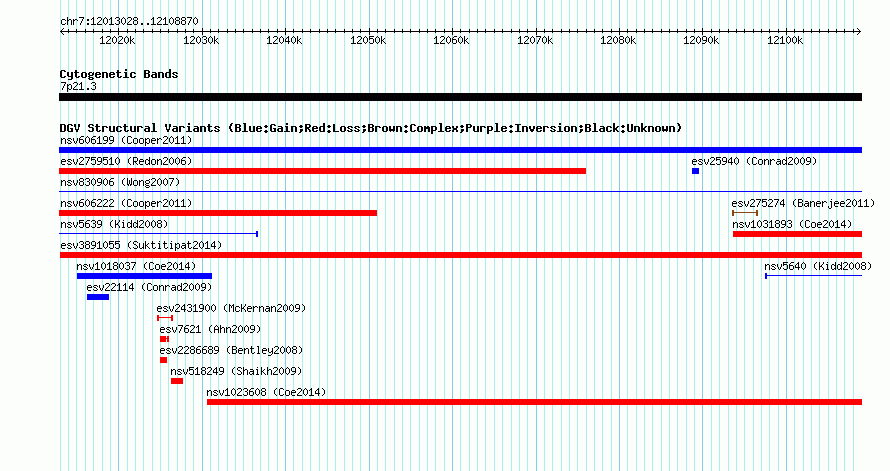
Task: Select the esv2759510 (Redon2006) red loss bar
Action: tap(322, 171)
